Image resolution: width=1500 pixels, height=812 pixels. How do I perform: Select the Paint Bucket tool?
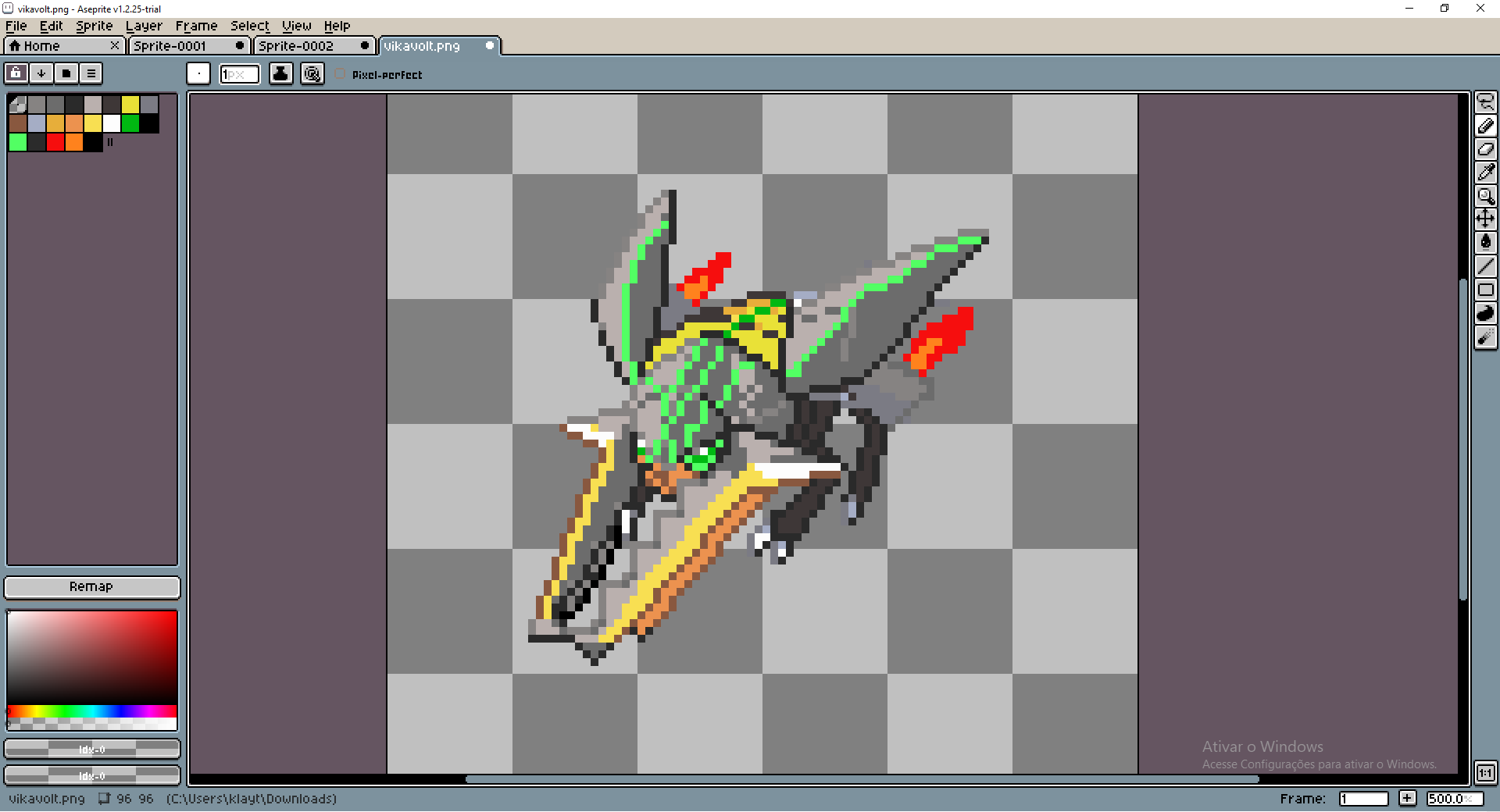point(1485,243)
